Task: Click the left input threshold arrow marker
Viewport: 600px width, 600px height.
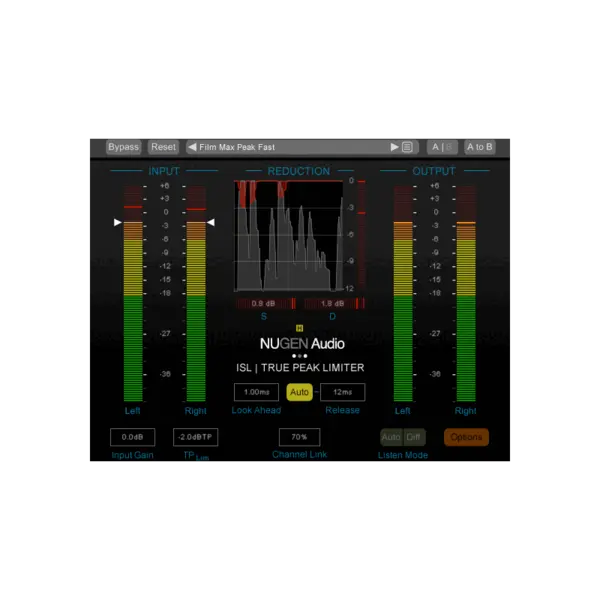Action: point(117,222)
